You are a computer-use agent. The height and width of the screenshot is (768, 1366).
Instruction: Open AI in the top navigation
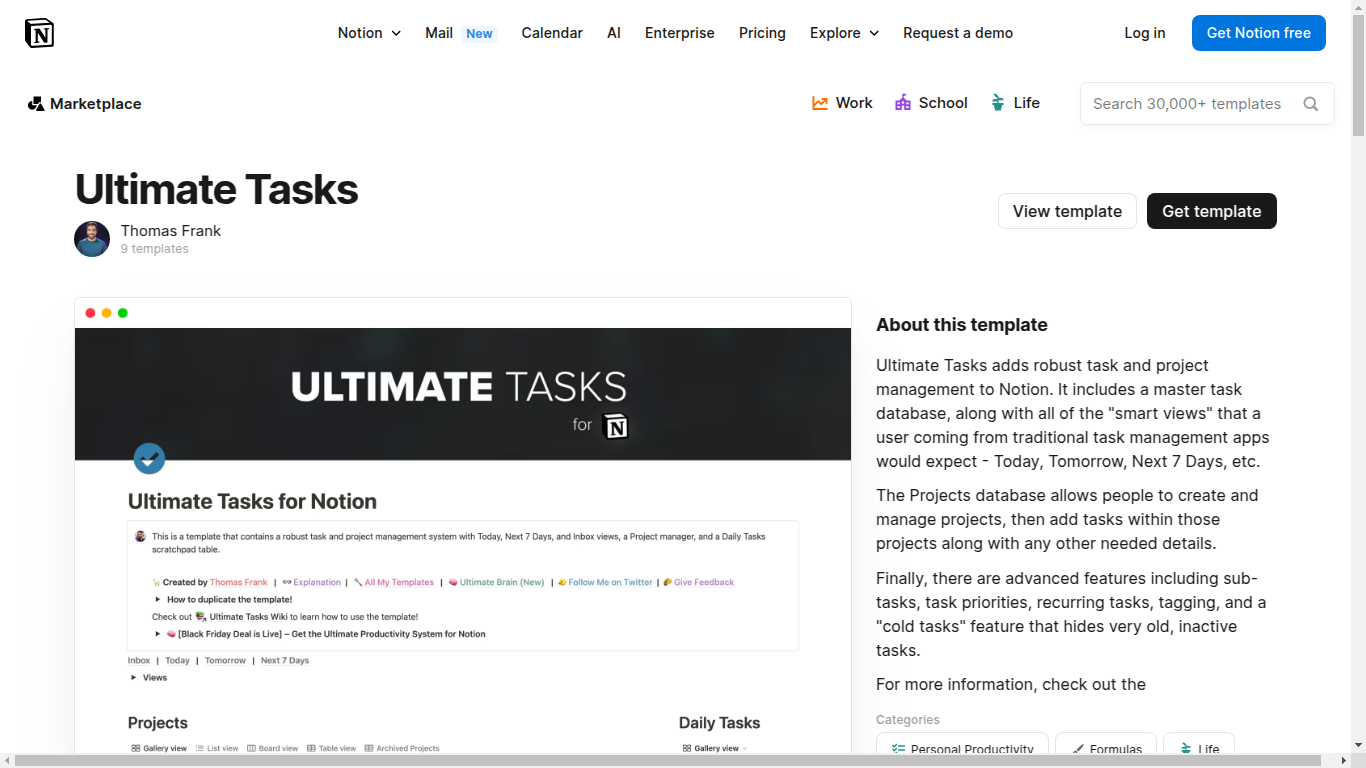point(614,33)
